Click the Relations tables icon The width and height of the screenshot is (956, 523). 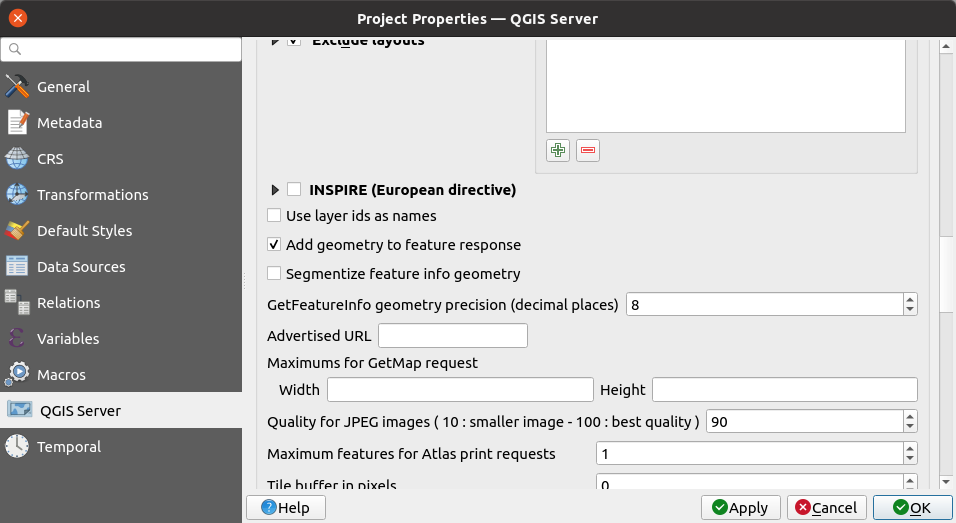[x=17, y=302]
